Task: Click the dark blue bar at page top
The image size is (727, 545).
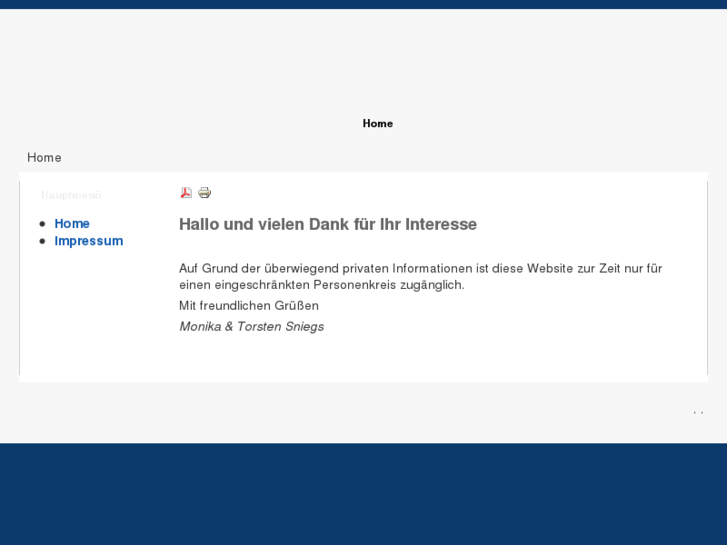Action: tap(363, 4)
